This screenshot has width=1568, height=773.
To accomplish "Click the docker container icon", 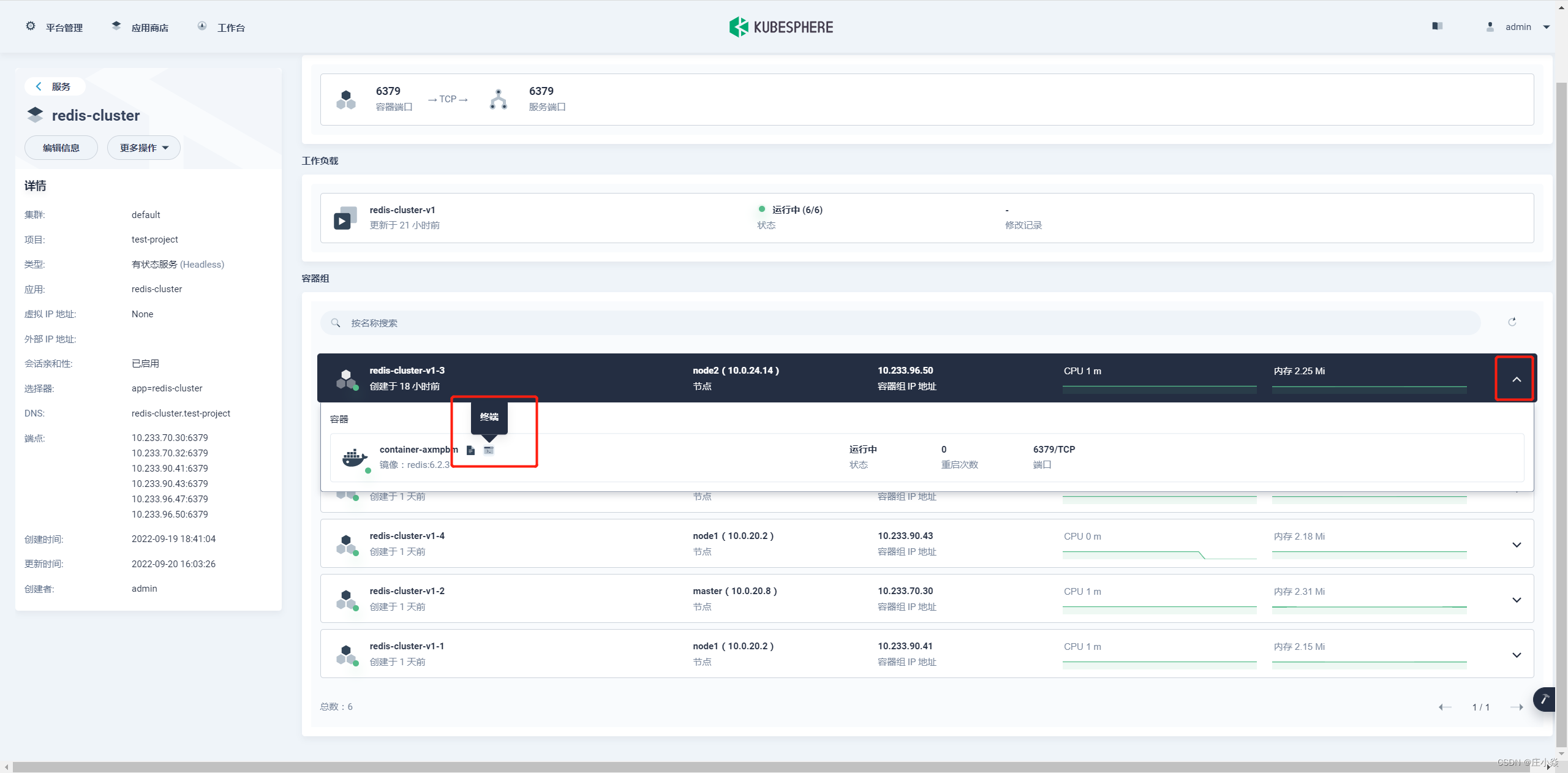I will point(355,457).
